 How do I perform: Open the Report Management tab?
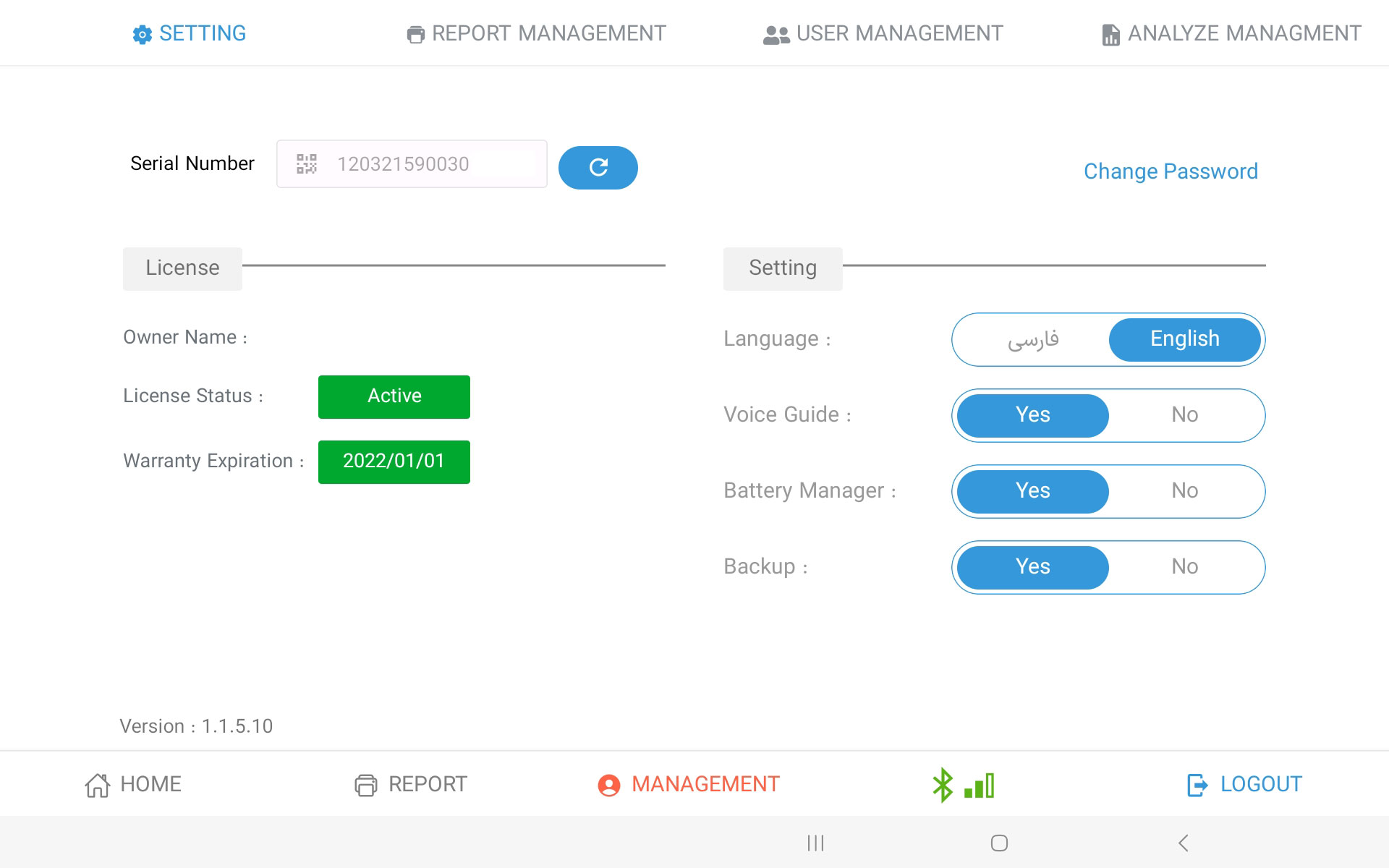click(x=536, y=33)
